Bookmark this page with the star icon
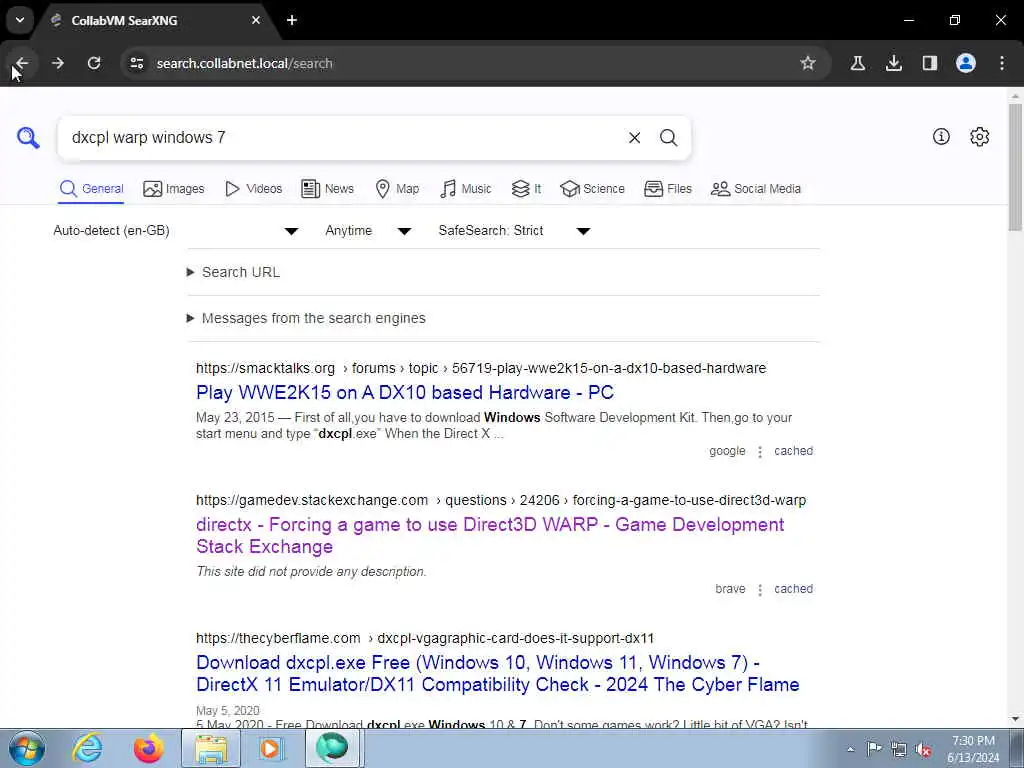Viewport: 1024px width, 768px height. pyautogui.click(x=808, y=63)
